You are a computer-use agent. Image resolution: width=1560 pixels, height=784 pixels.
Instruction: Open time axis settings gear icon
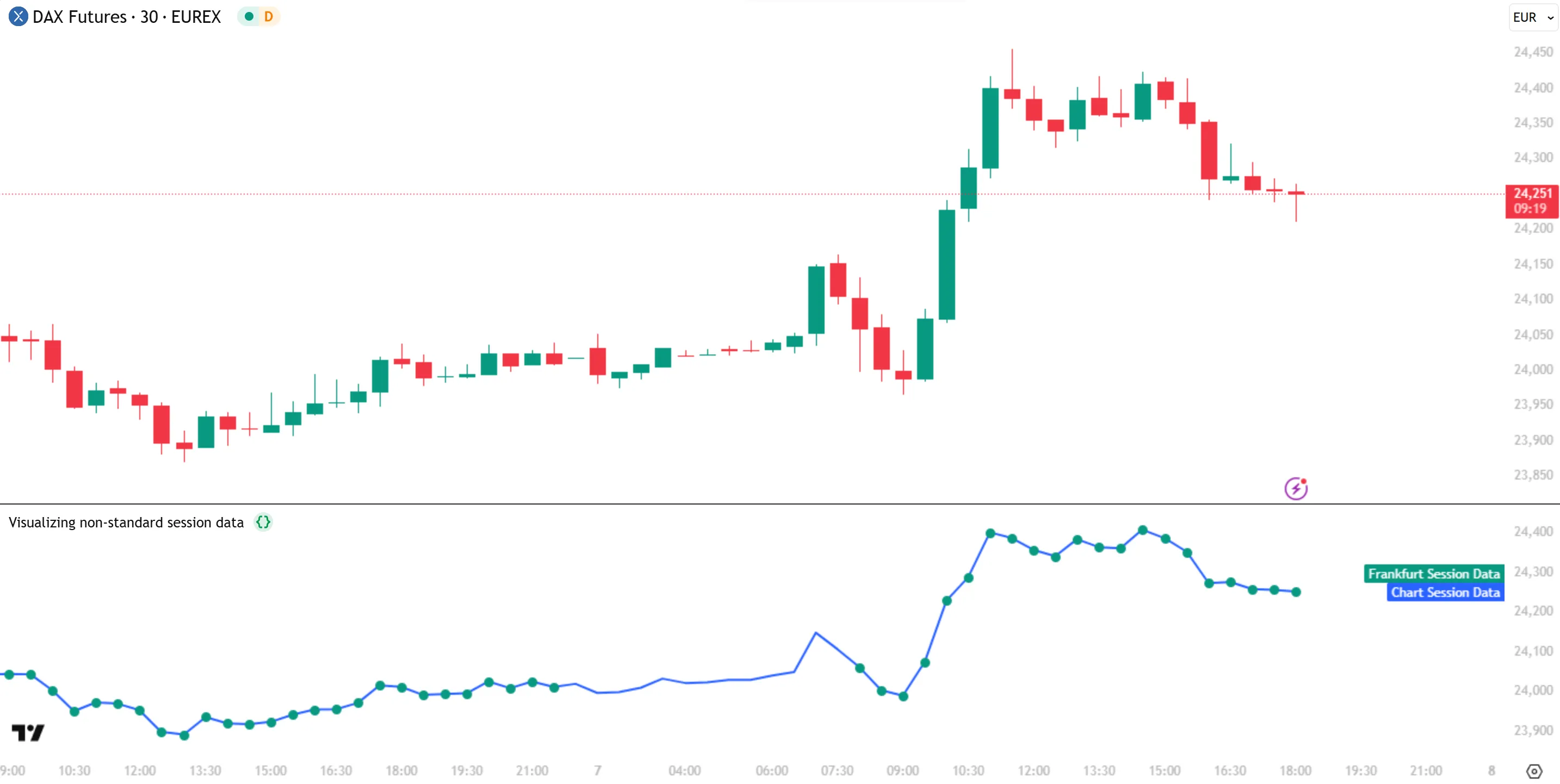(1533, 771)
